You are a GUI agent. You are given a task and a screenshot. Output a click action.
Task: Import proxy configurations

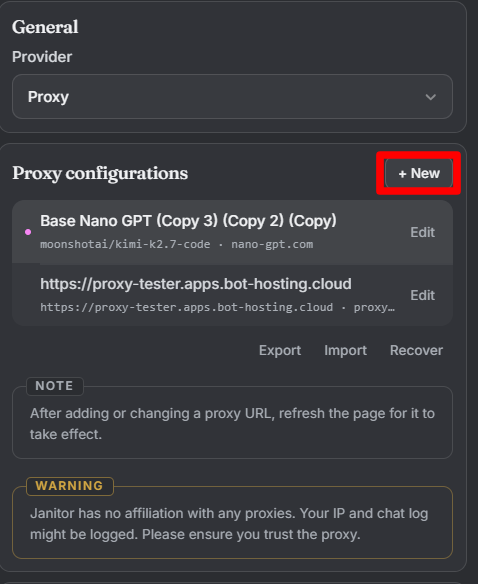(x=345, y=350)
